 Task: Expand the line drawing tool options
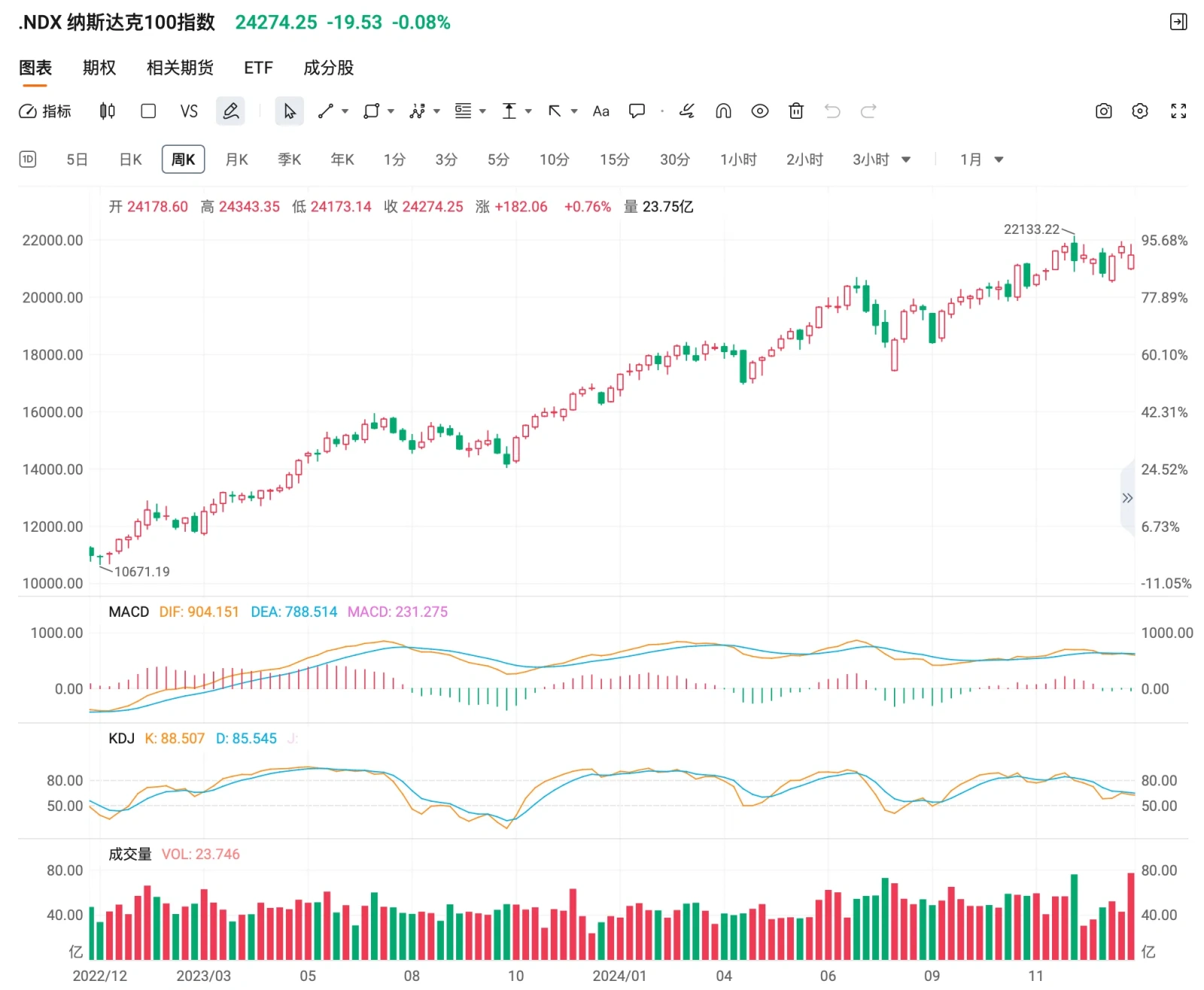tap(345, 111)
